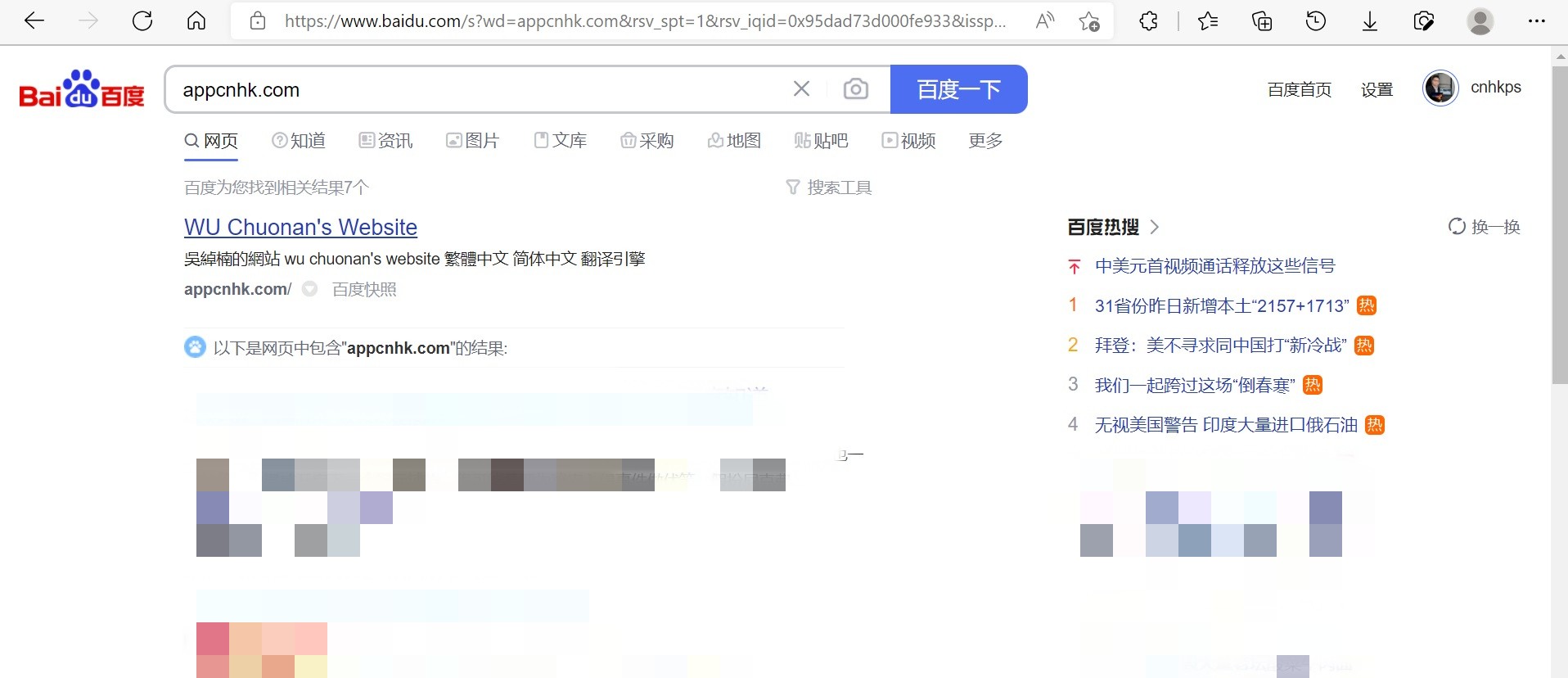Switch to the 图片 tab
This screenshot has height=678, width=1568.
point(472,141)
